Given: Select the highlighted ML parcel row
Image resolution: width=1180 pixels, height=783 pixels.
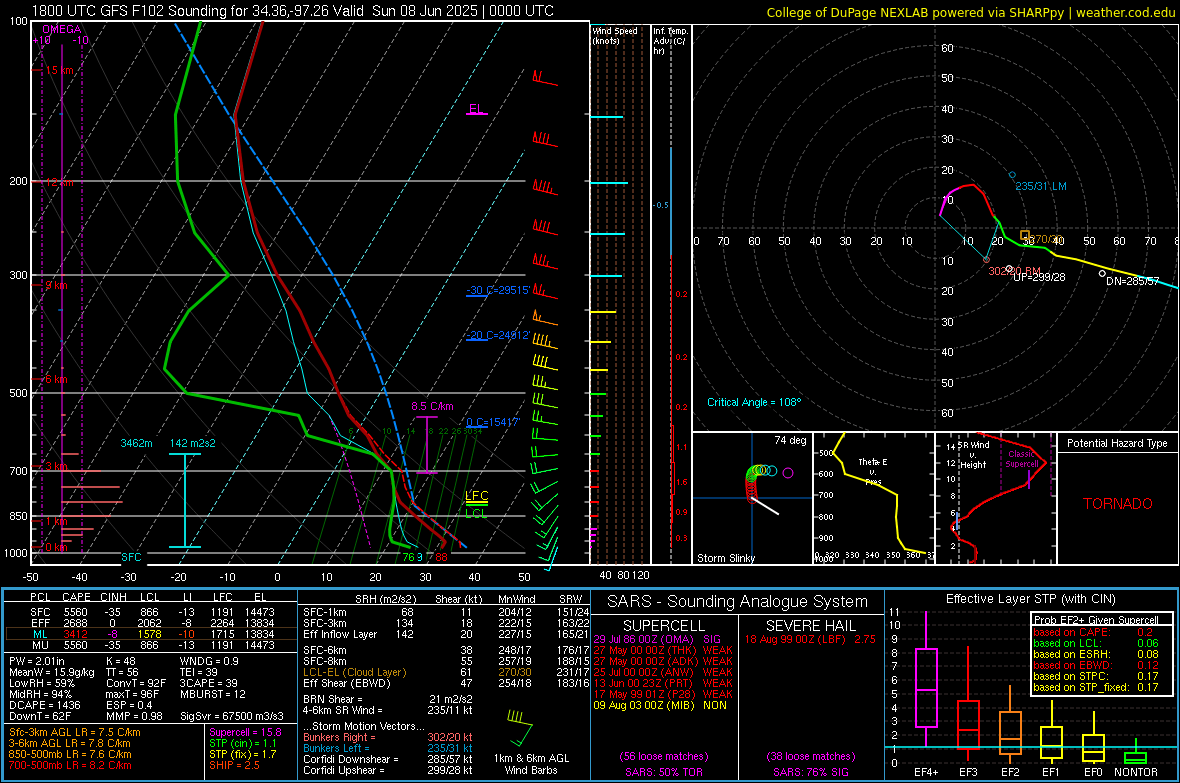Looking at the screenshot, I should click(151, 634).
